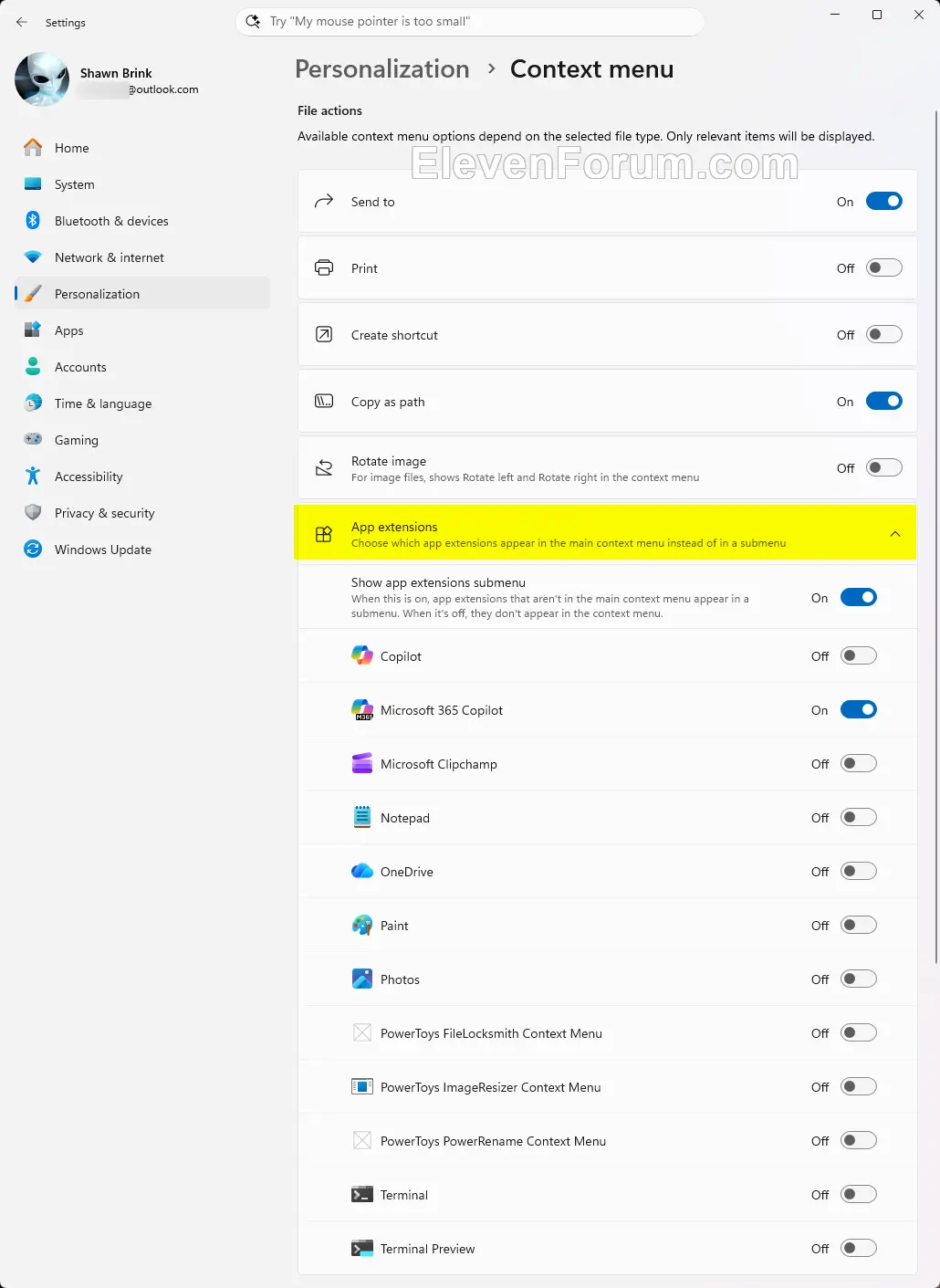
Task: Click the vertical scrollbar
Action: [935, 537]
